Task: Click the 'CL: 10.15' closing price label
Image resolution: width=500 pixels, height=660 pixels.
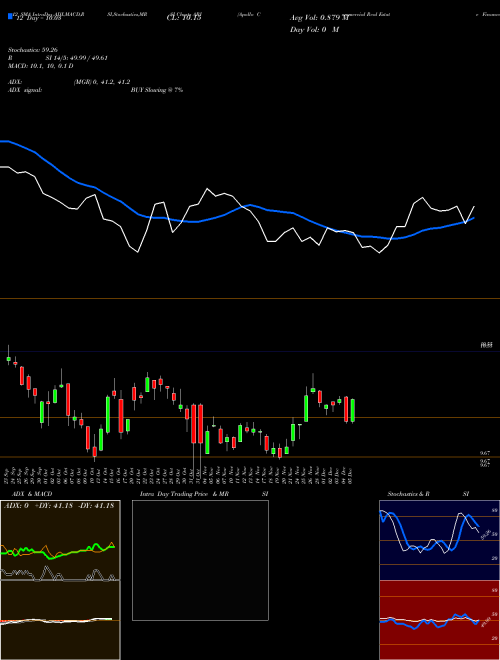Action: tap(184, 18)
